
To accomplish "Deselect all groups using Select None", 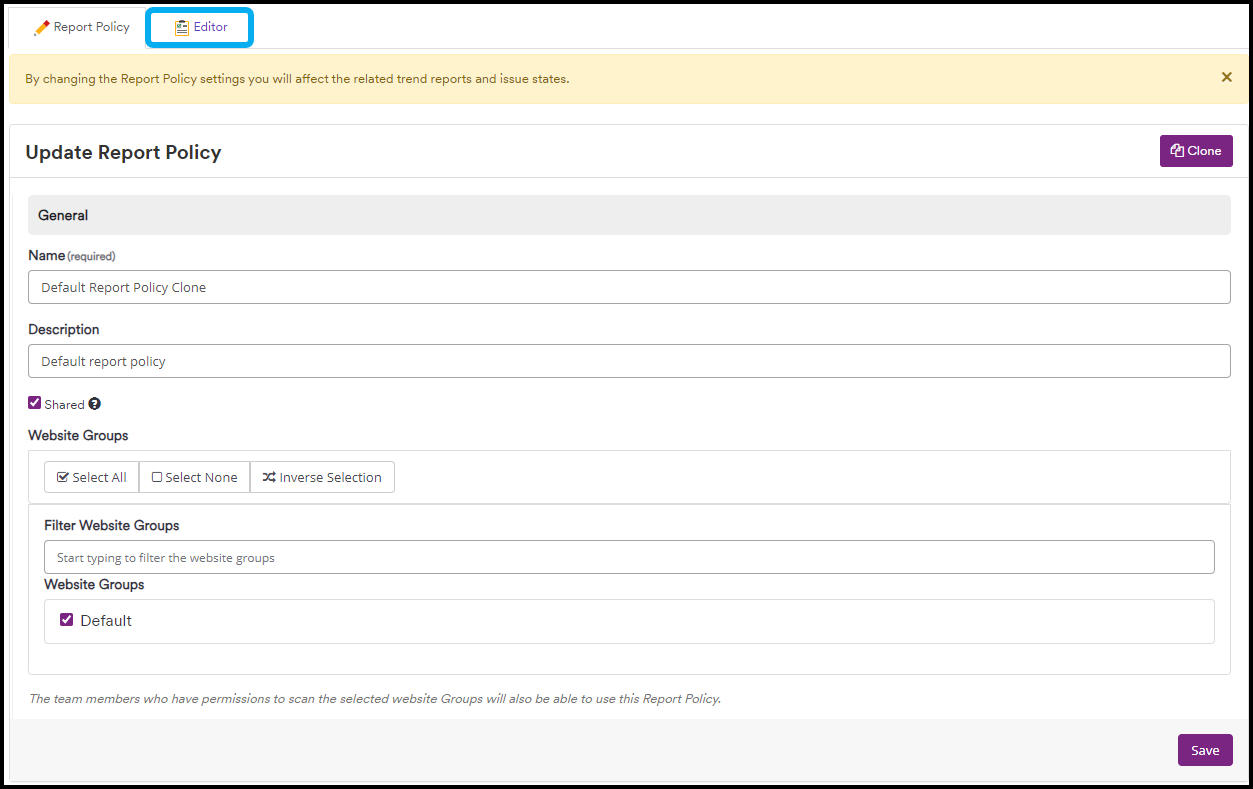I will tap(194, 477).
